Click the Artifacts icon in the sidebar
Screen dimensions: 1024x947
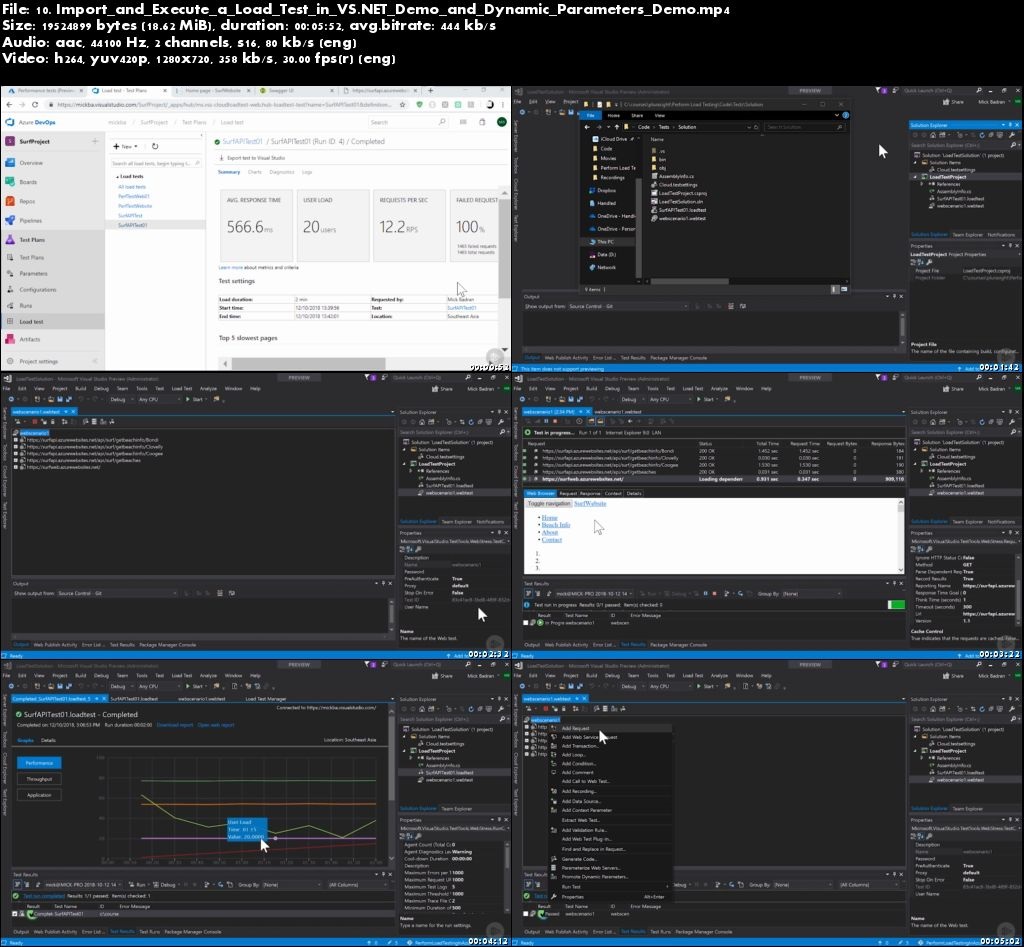(10, 339)
